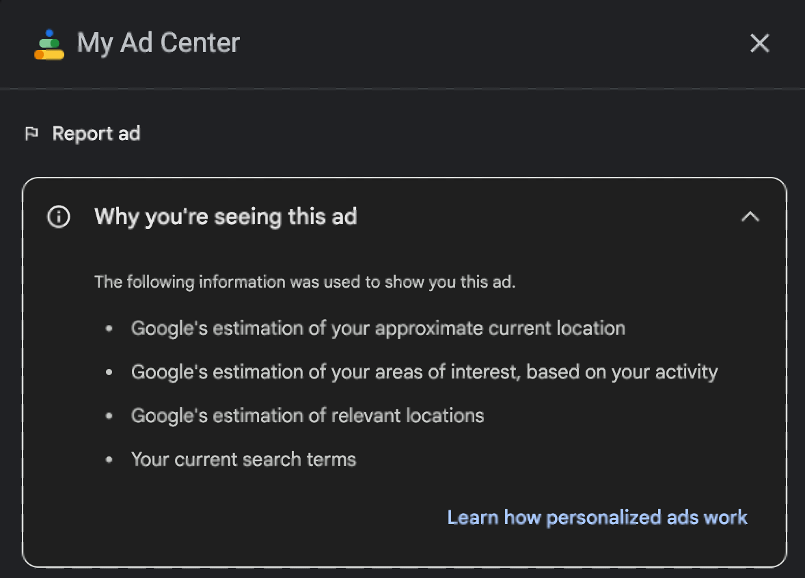The height and width of the screenshot is (578, 806).
Task: Collapse the Why you're seeing this ad section
Action: pyautogui.click(x=749, y=217)
